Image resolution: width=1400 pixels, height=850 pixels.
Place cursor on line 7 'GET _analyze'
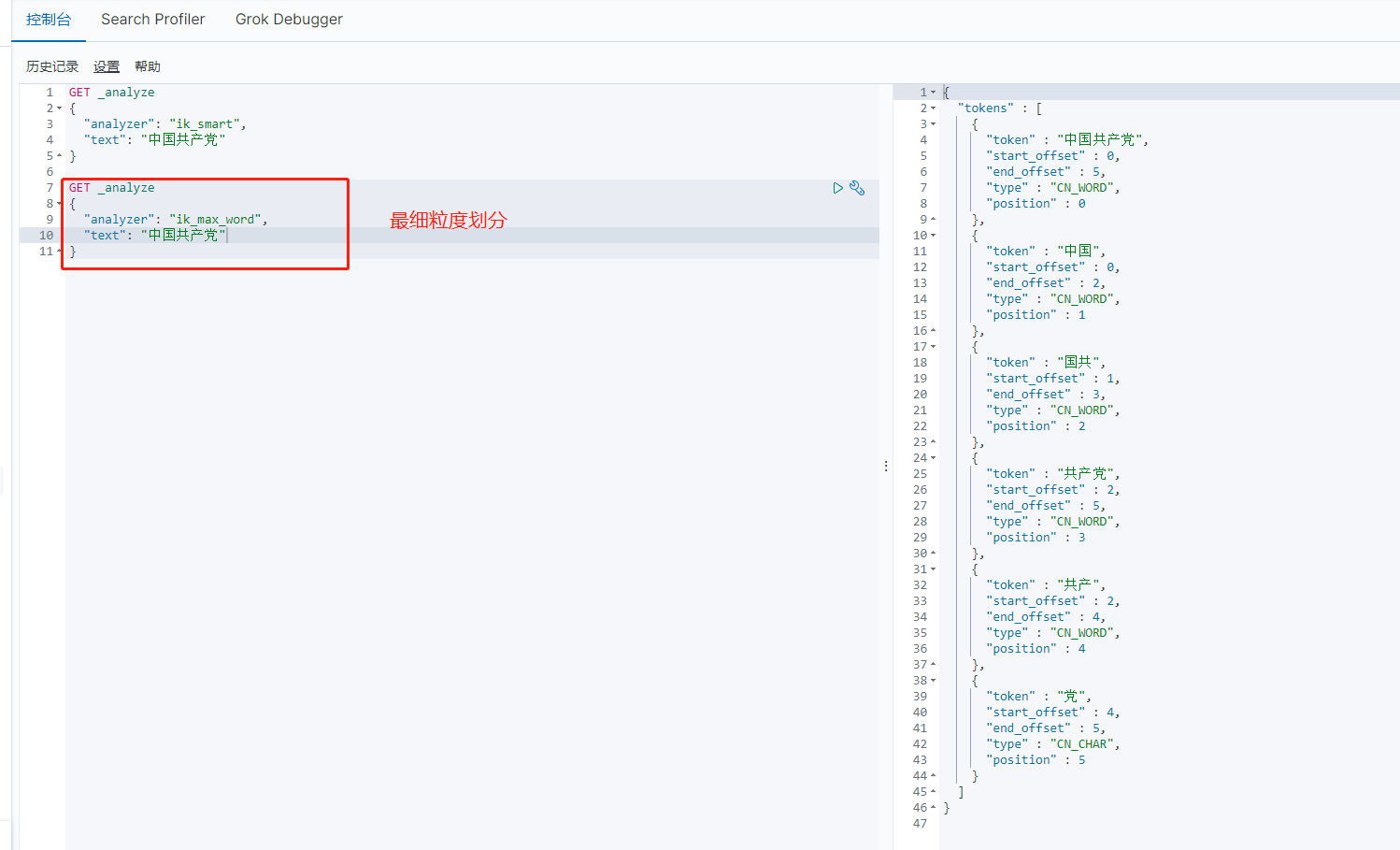coord(112,188)
